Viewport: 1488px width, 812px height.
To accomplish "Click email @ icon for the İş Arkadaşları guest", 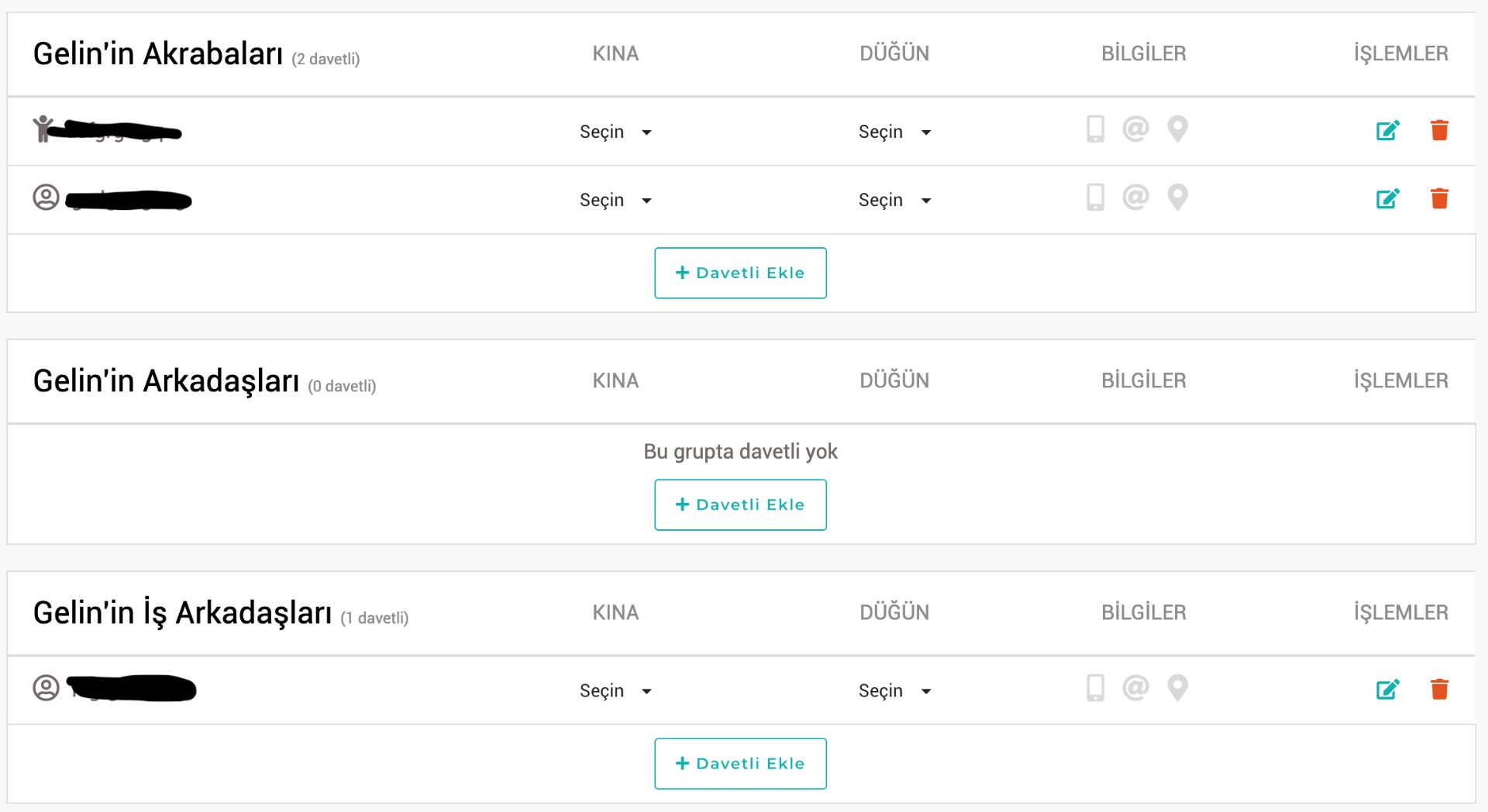I will [x=1135, y=687].
